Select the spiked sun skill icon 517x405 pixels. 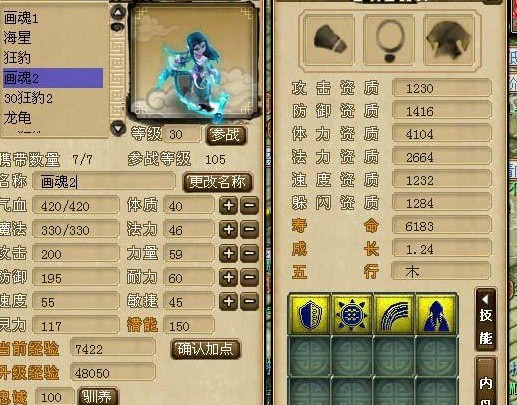pyautogui.click(x=352, y=314)
